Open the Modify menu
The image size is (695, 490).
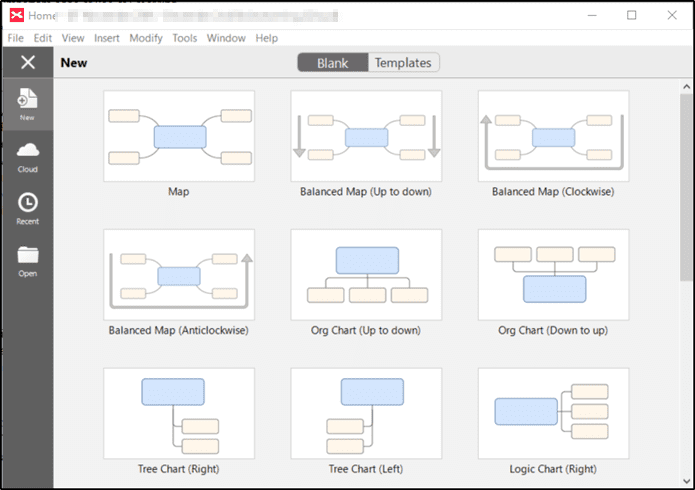146,38
